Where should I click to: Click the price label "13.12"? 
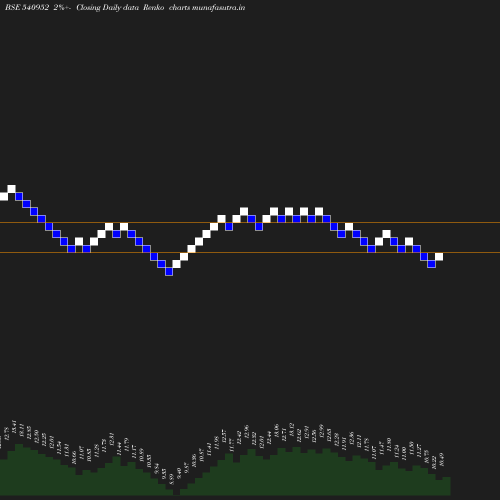coord(292,429)
